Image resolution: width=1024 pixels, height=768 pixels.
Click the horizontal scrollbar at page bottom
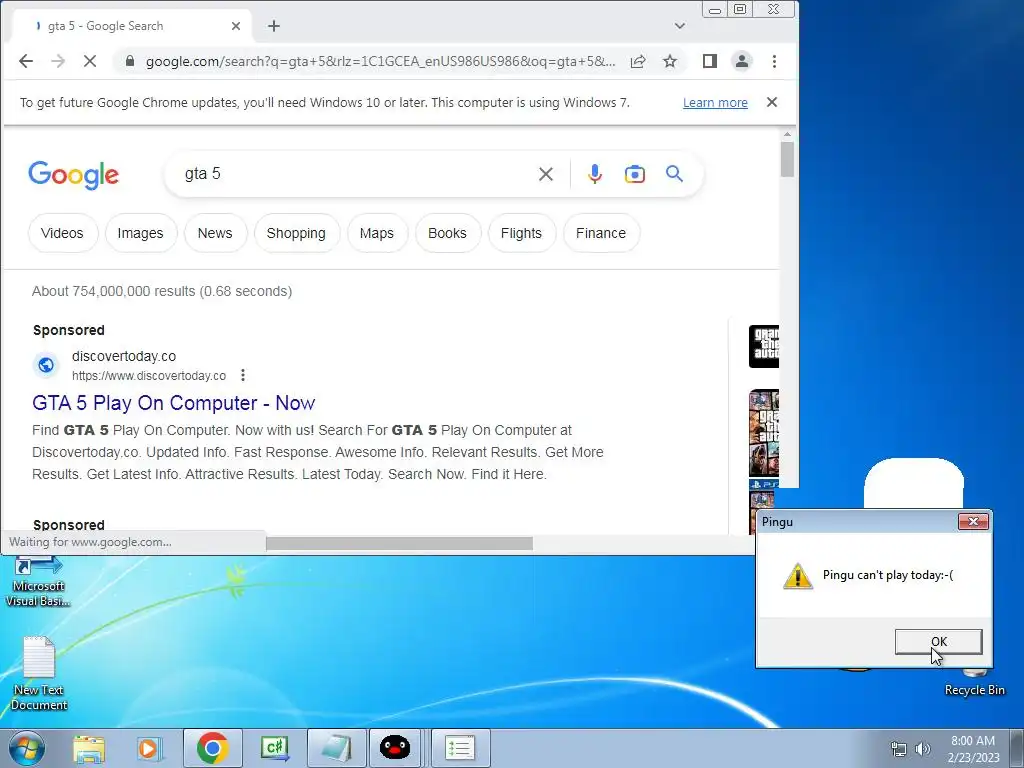click(x=399, y=543)
